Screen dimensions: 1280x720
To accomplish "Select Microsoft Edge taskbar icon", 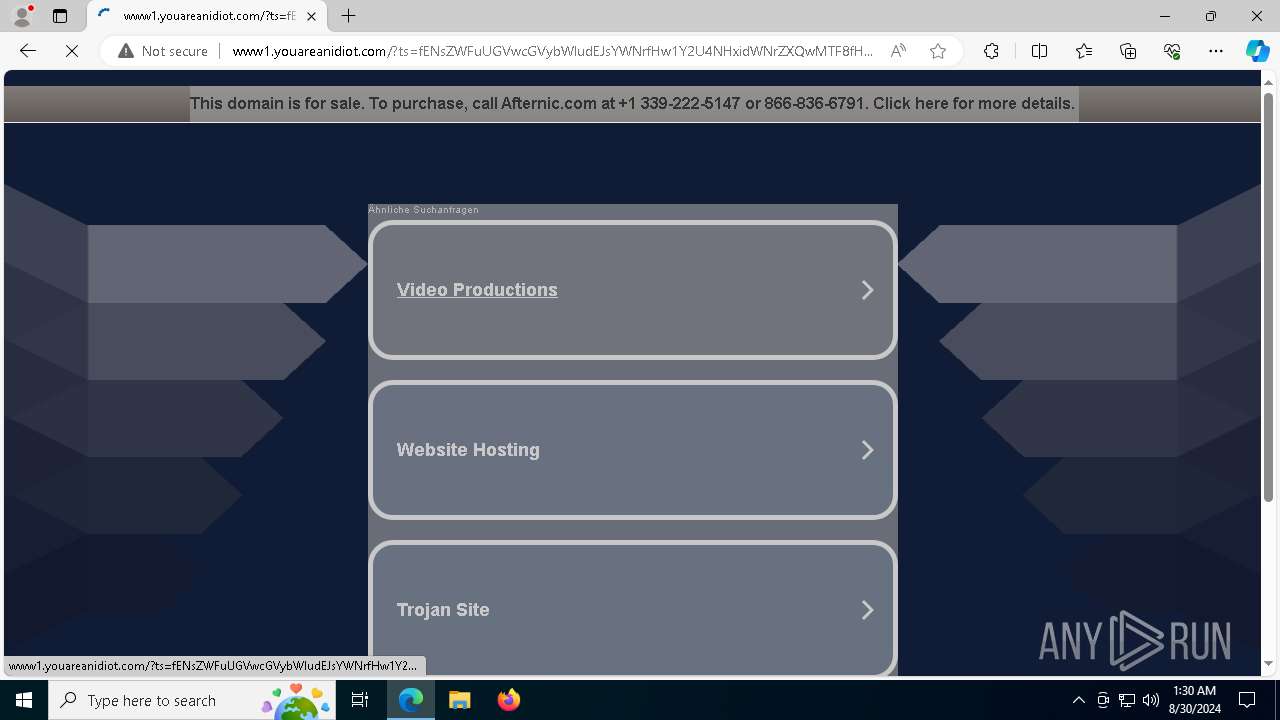I will [411, 700].
